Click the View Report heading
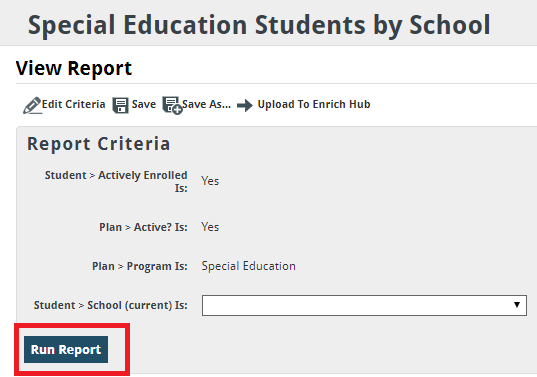Screen dimensions: 537x377 74,68
